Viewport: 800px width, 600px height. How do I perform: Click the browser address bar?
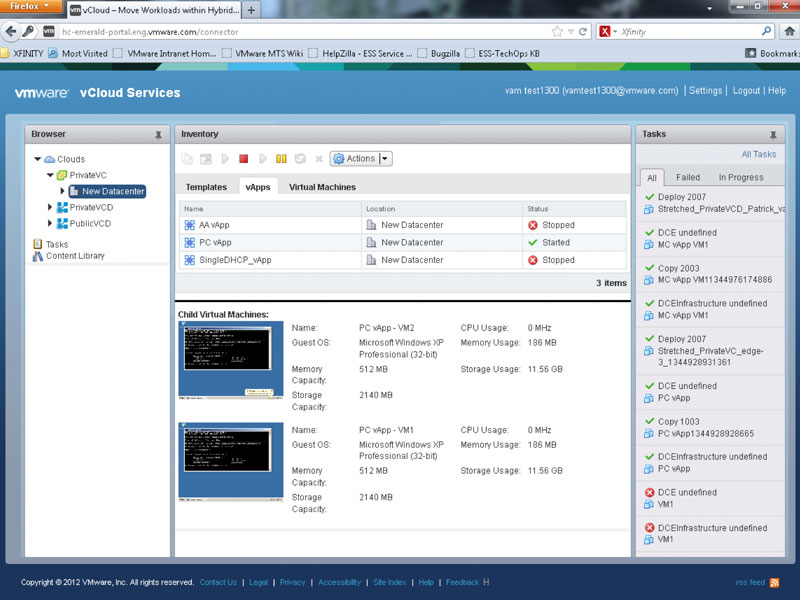point(304,32)
